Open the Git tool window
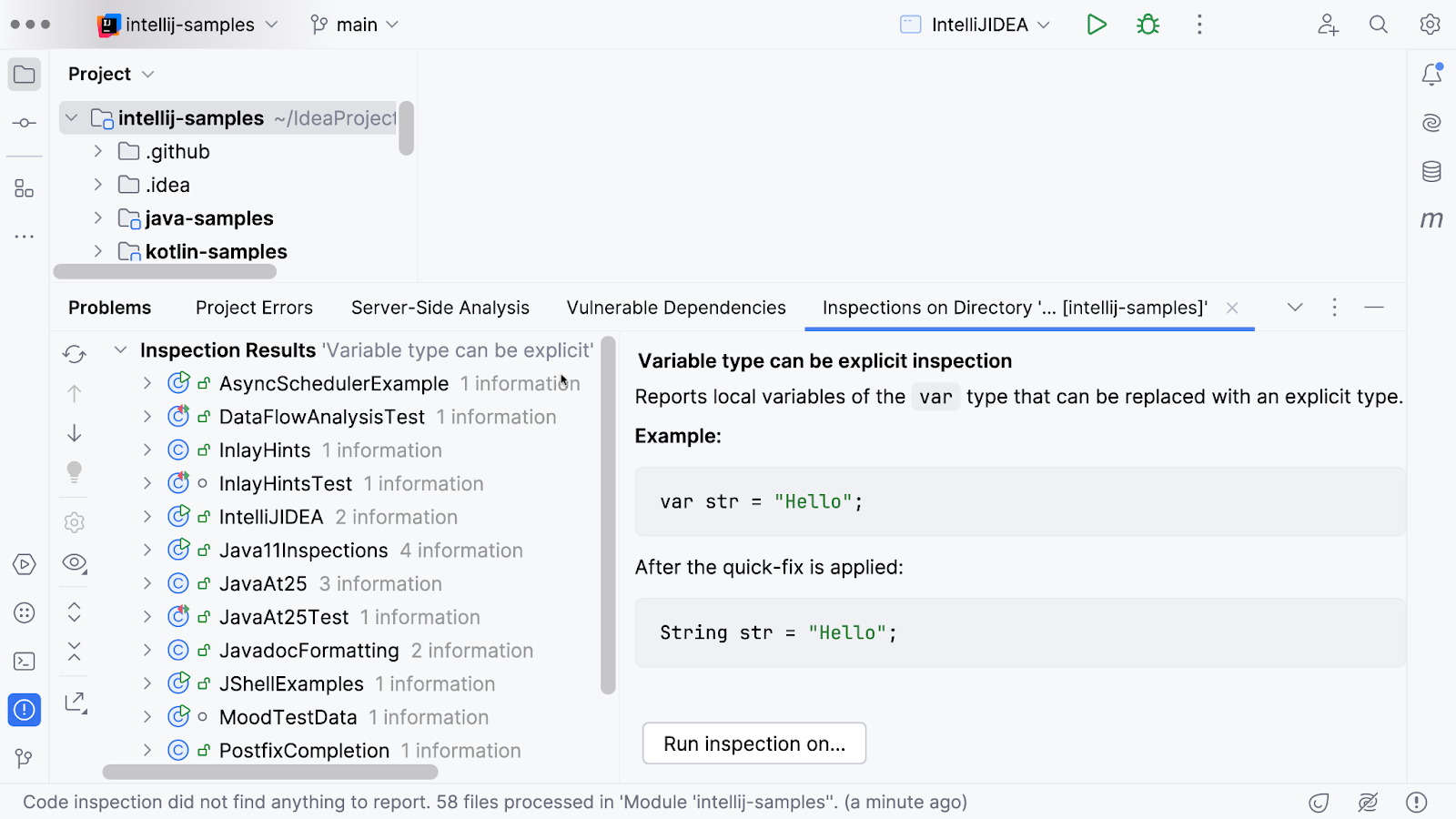The width and height of the screenshot is (1456, 819). (25, 758)
